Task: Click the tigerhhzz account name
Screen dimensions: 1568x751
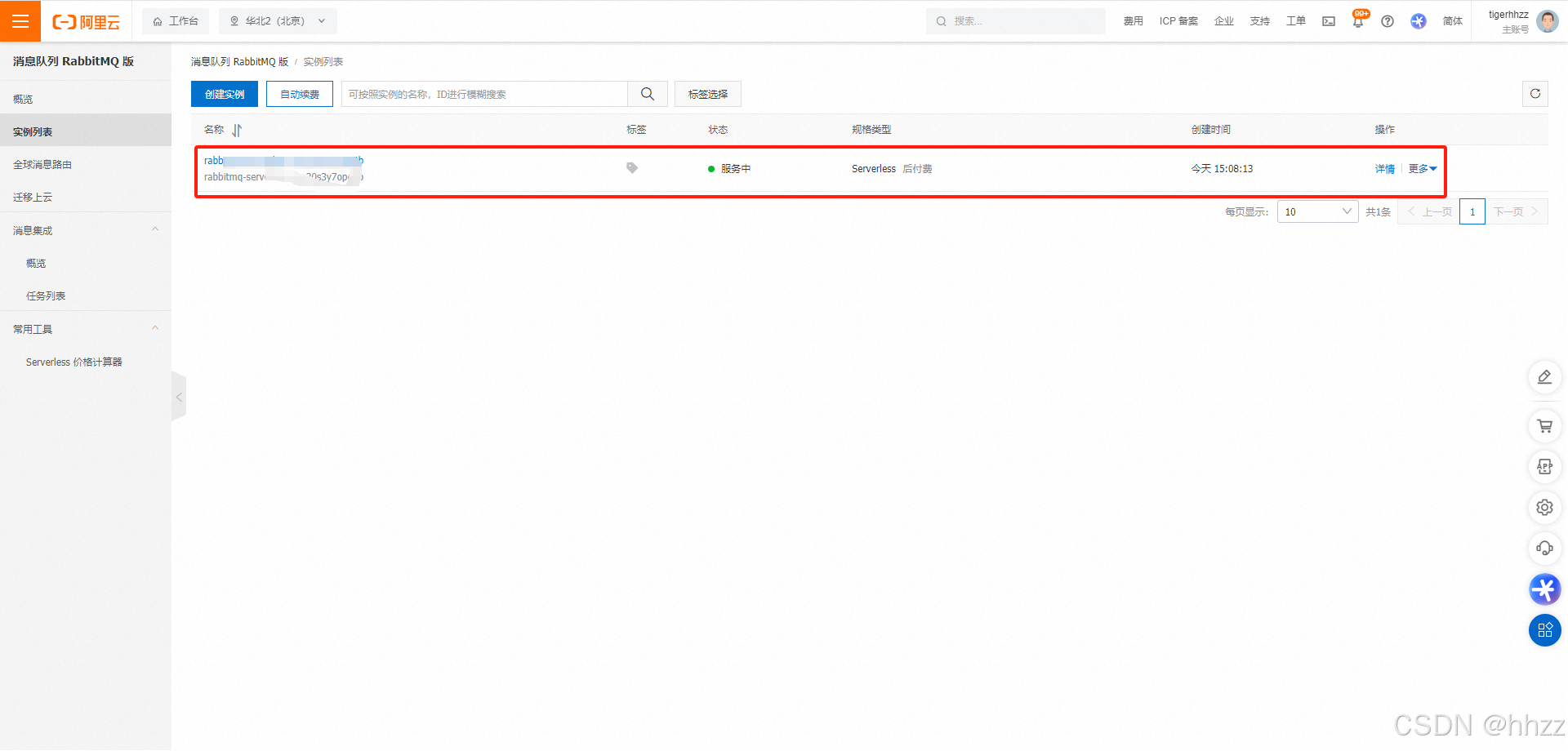Action: (1508, 15)
